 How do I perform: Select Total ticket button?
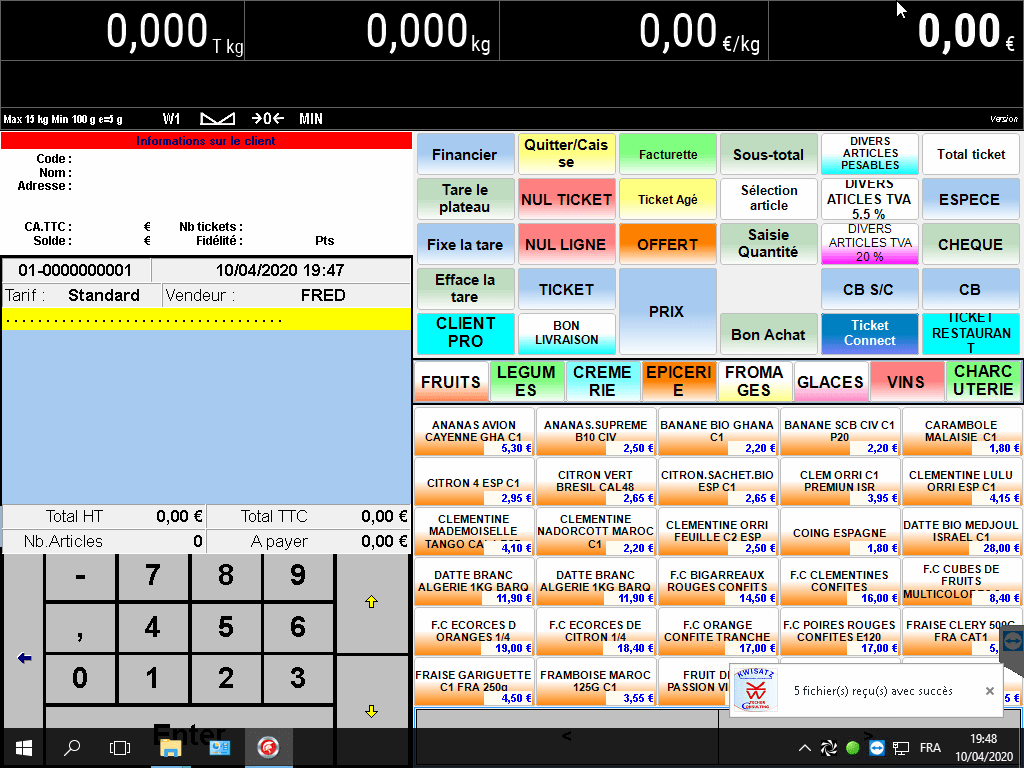(971, 155)
